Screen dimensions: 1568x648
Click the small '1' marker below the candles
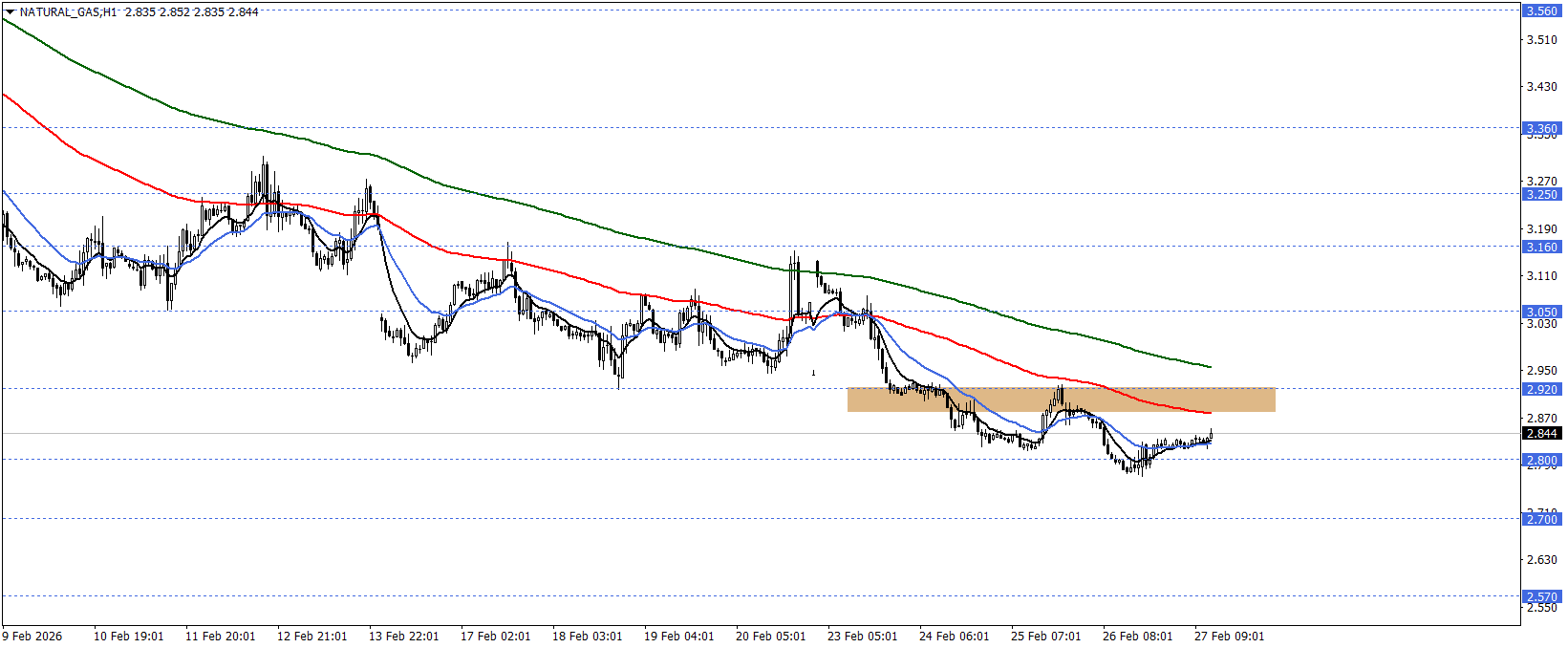(814, 373)
